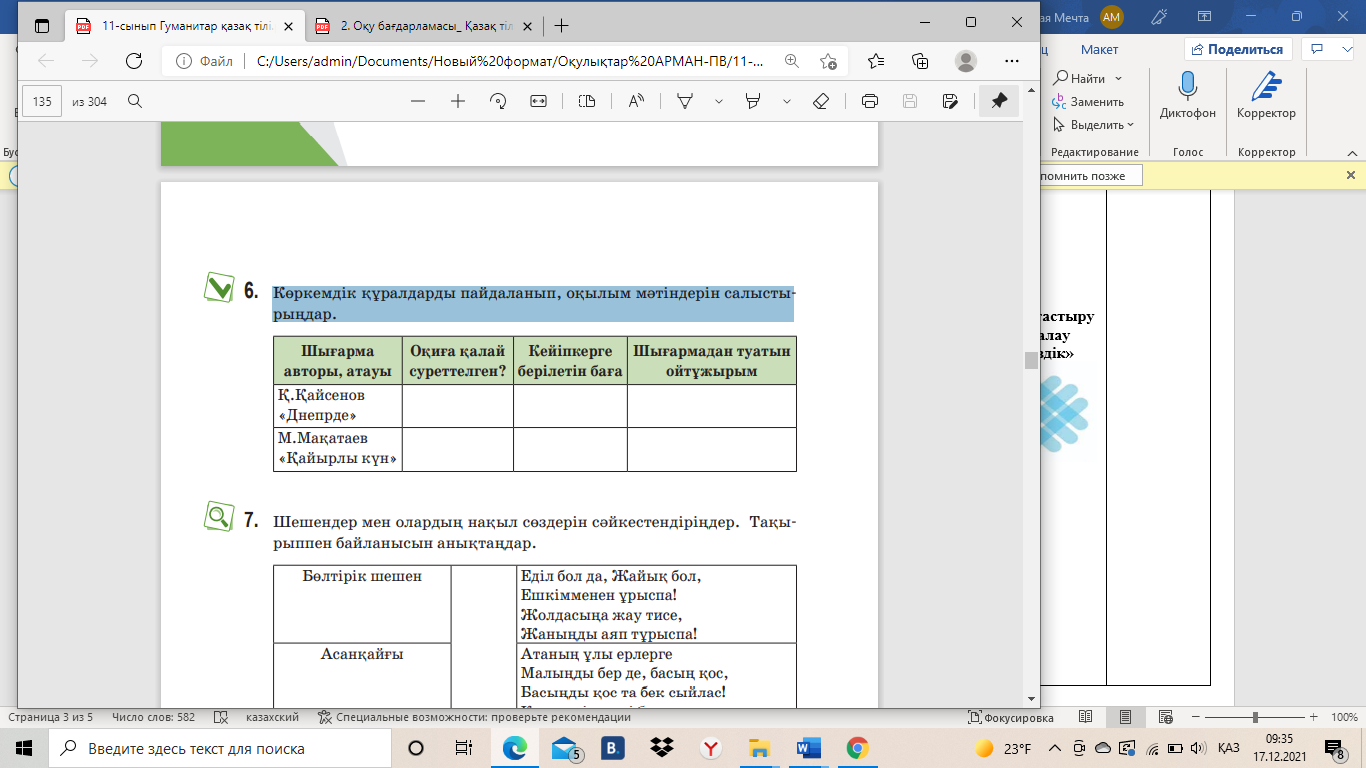
Task: Open the Макет ribbon tab
Action: pyautogui.click(x=1099, y=49)
